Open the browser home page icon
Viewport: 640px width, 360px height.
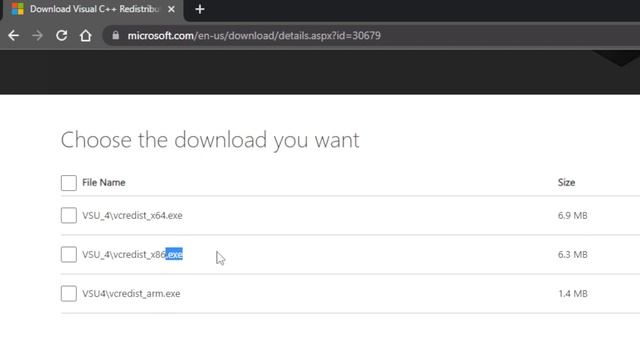[85, 36]
